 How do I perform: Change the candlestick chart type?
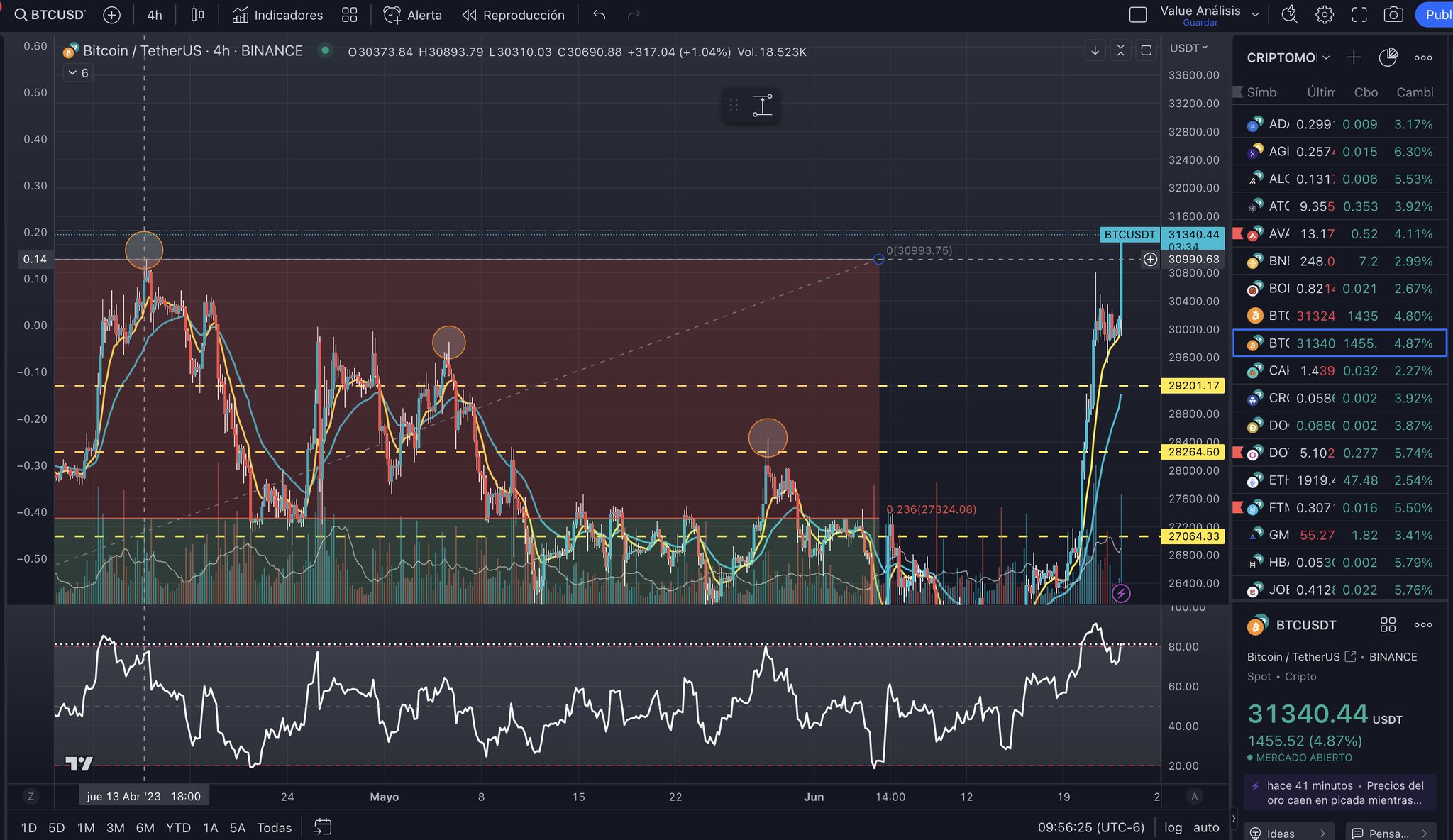click(x=197, y=15)
